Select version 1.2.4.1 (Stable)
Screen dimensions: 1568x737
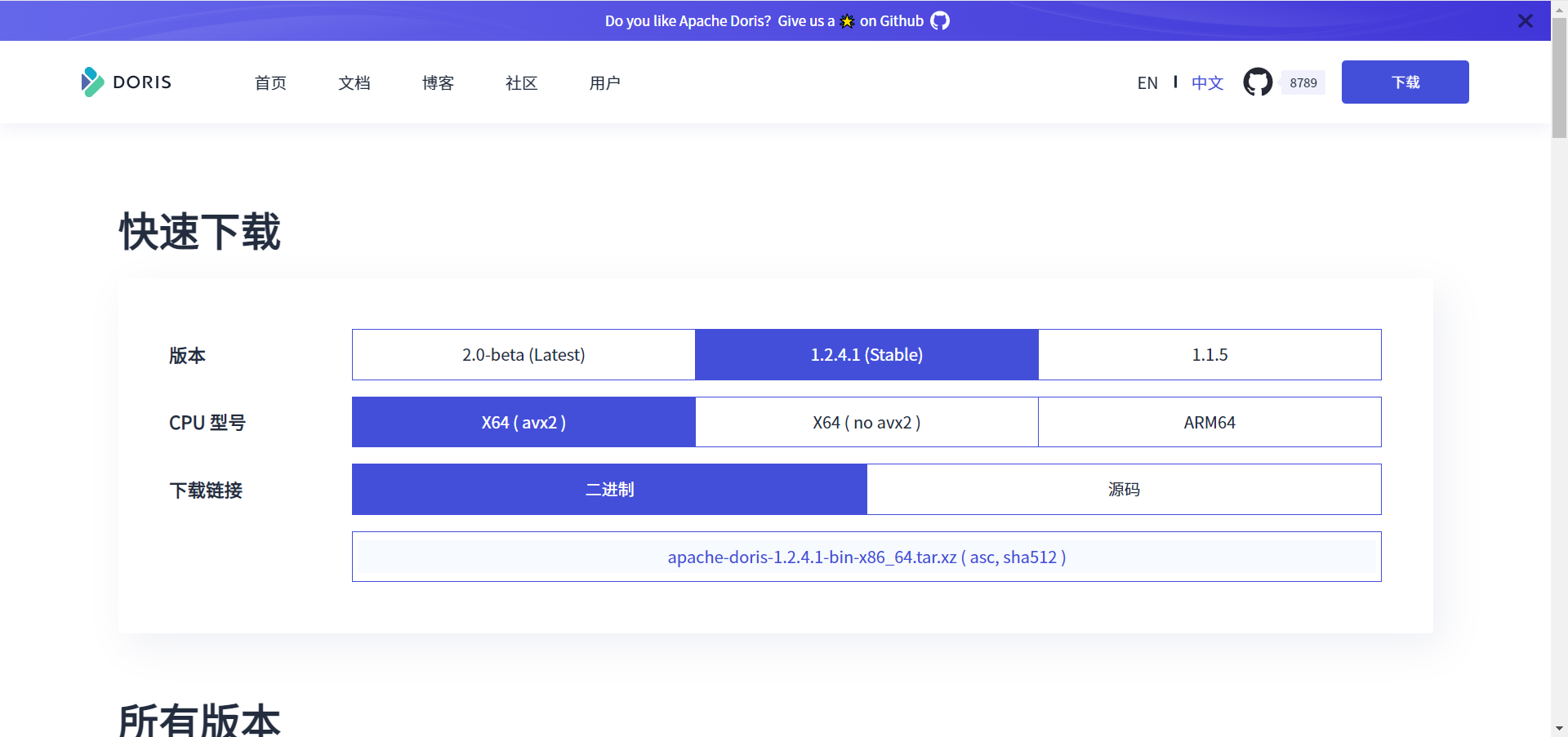pos(866,354)
